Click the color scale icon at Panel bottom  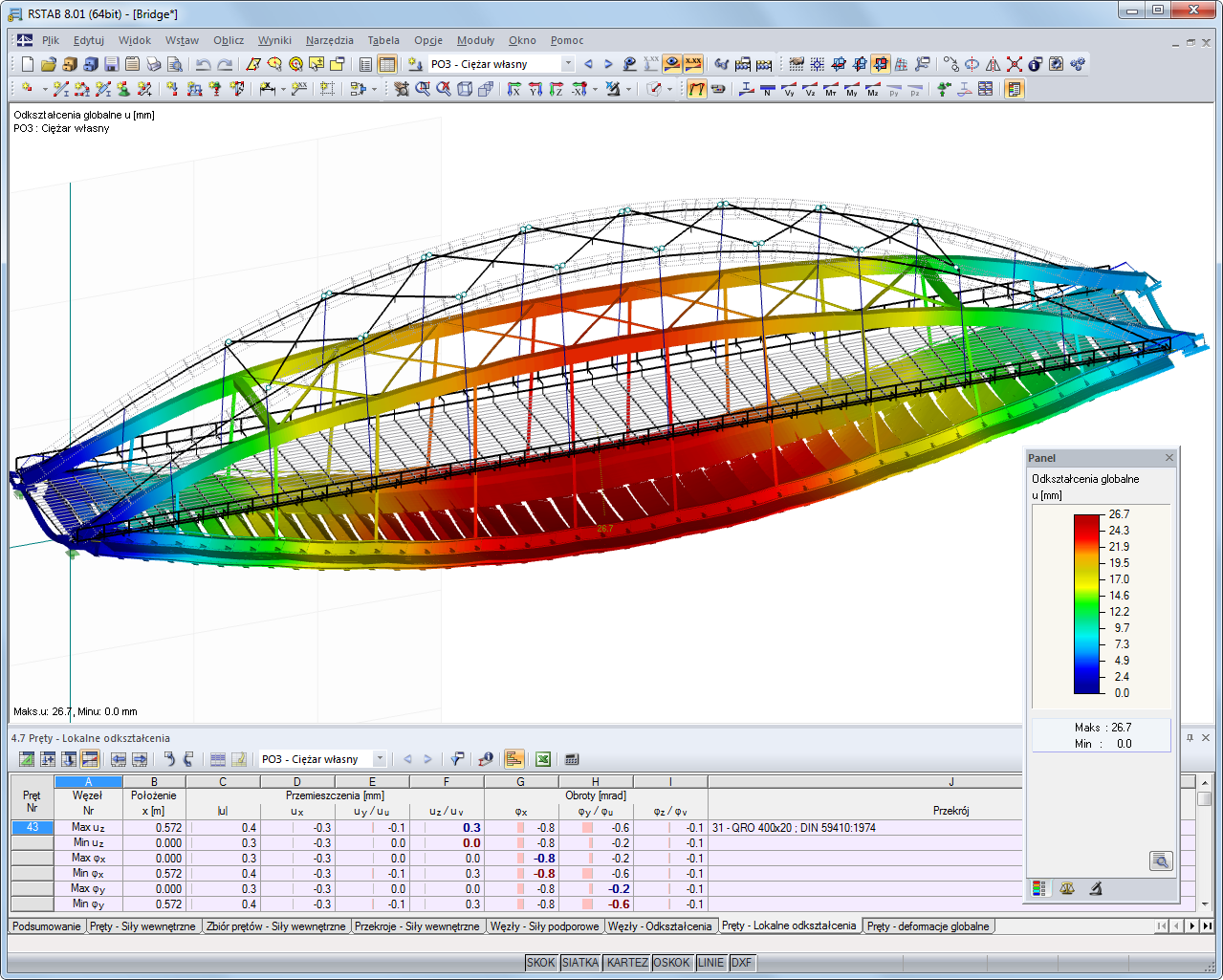click(x=1039, y=888)
